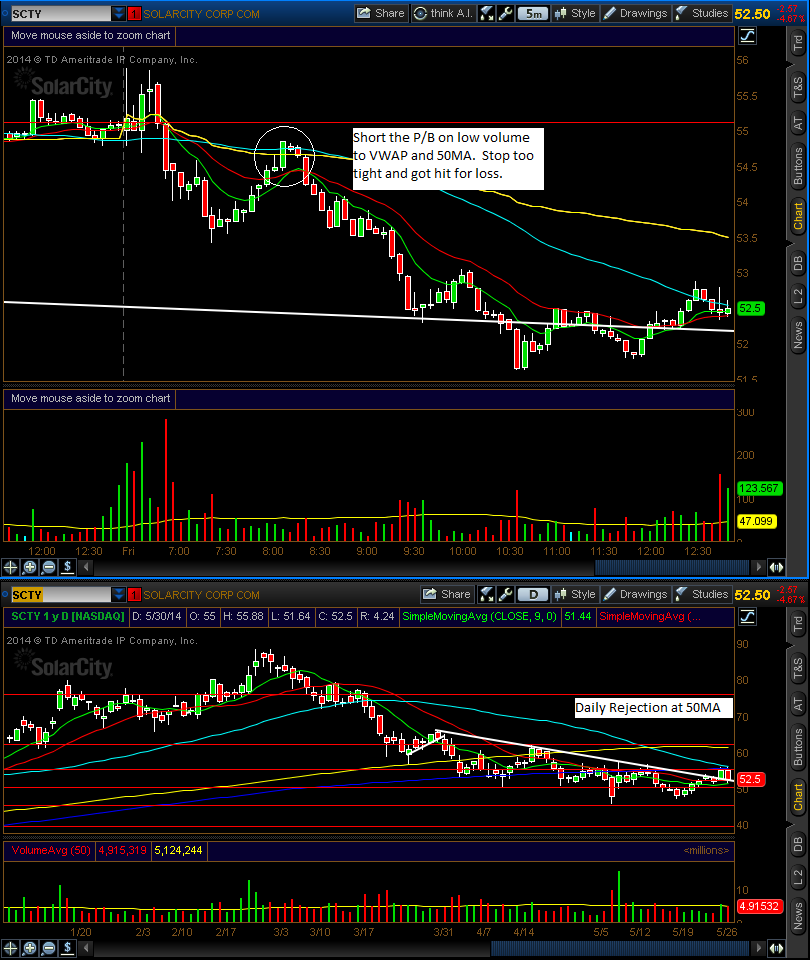Image resolution: width=810 pixels, height=960 pixels.
Task: Click zoom in magnifier under upper chart
Action: tap(29, 567)
